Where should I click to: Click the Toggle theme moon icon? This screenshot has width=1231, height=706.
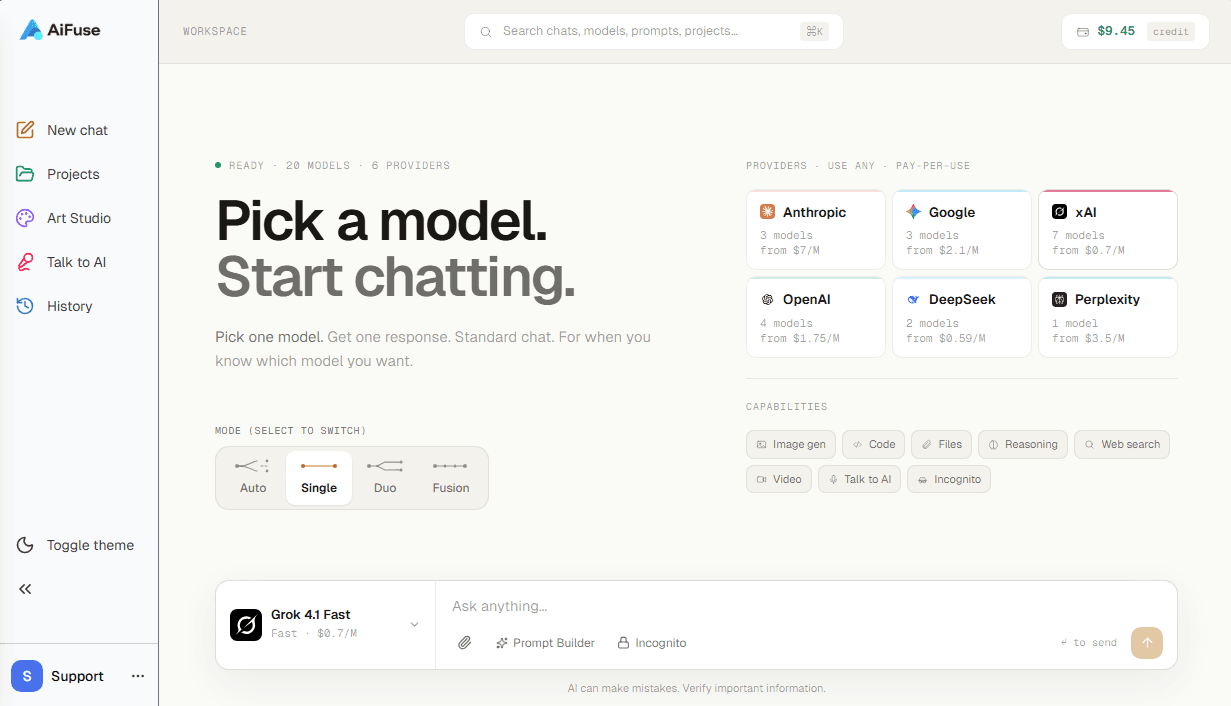click(26, 545)
